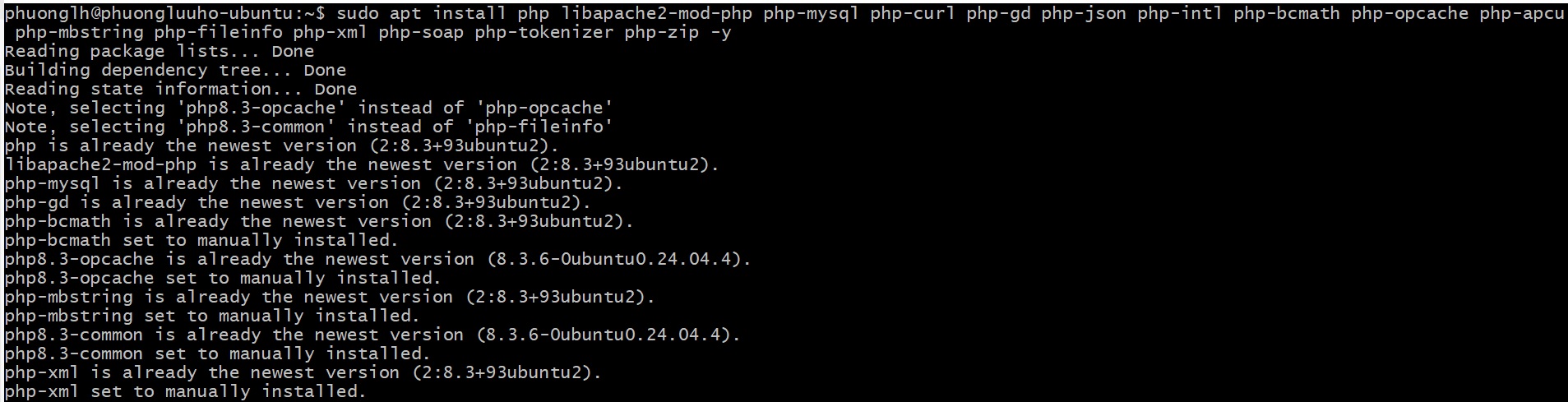
Task: Click php-intl in the typed command
Action: point(1180,13)
